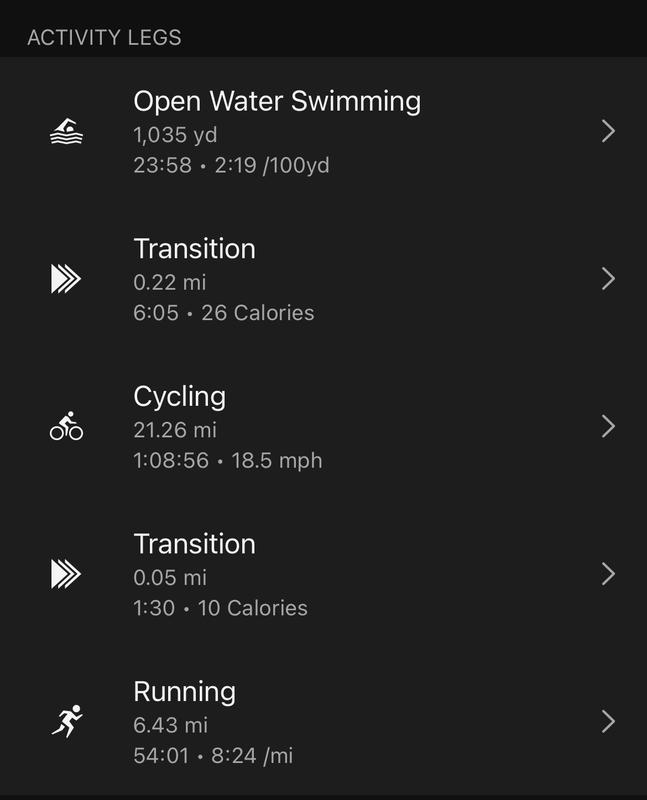
Task: Expand the Cycling leg via its chevron arrow
Action: (607, 427)
